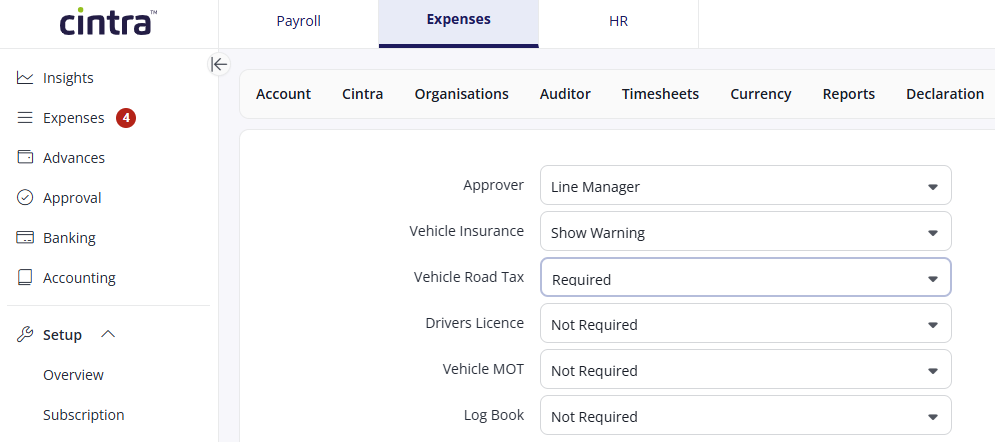
Task: Open the Vehicle Road Tax dropdown
Action: (x=746, y=277)
